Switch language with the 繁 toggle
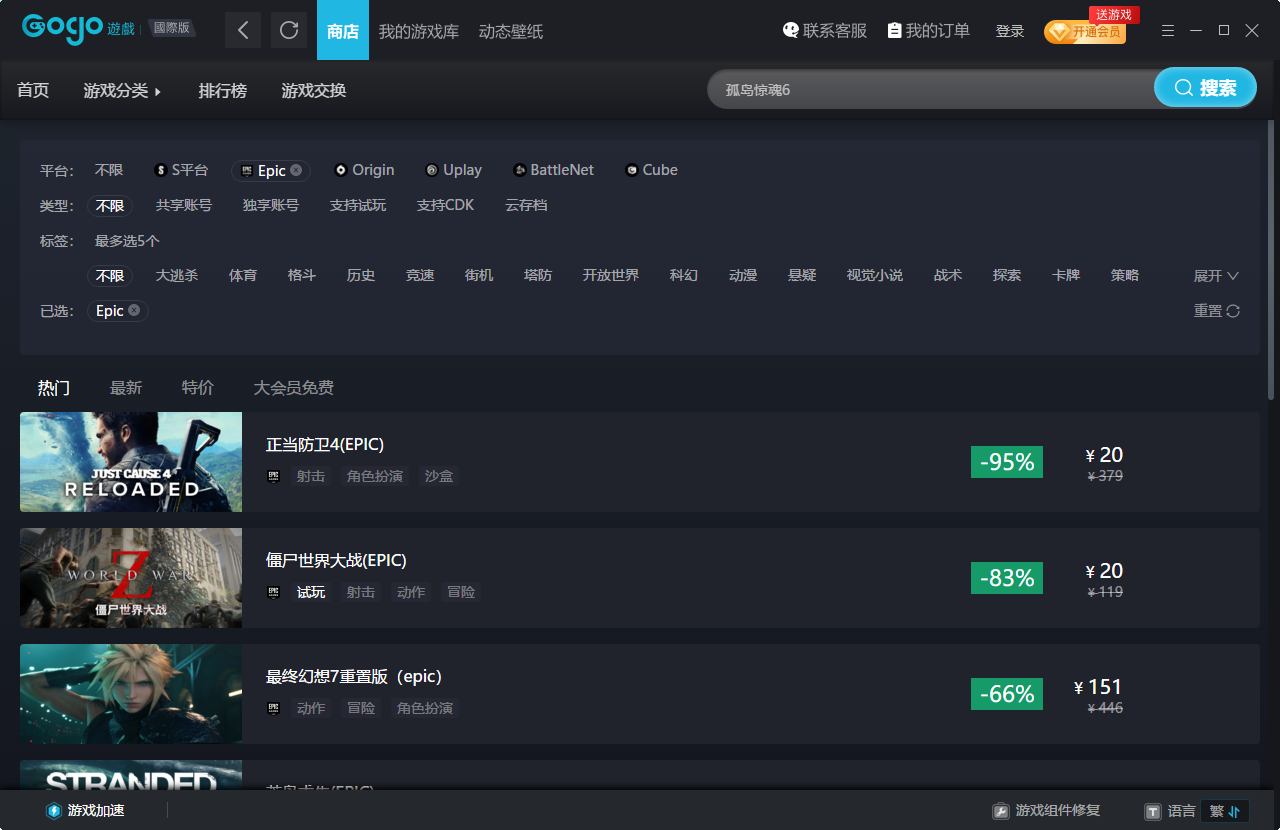 [x=1225, y=811]
